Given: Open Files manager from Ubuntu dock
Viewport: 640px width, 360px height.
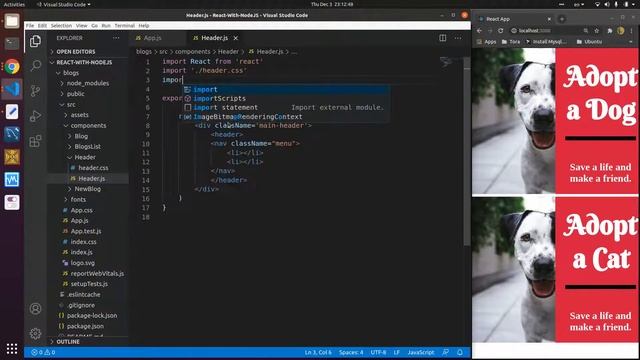Looking at the screenshot, I should [12, 21].
